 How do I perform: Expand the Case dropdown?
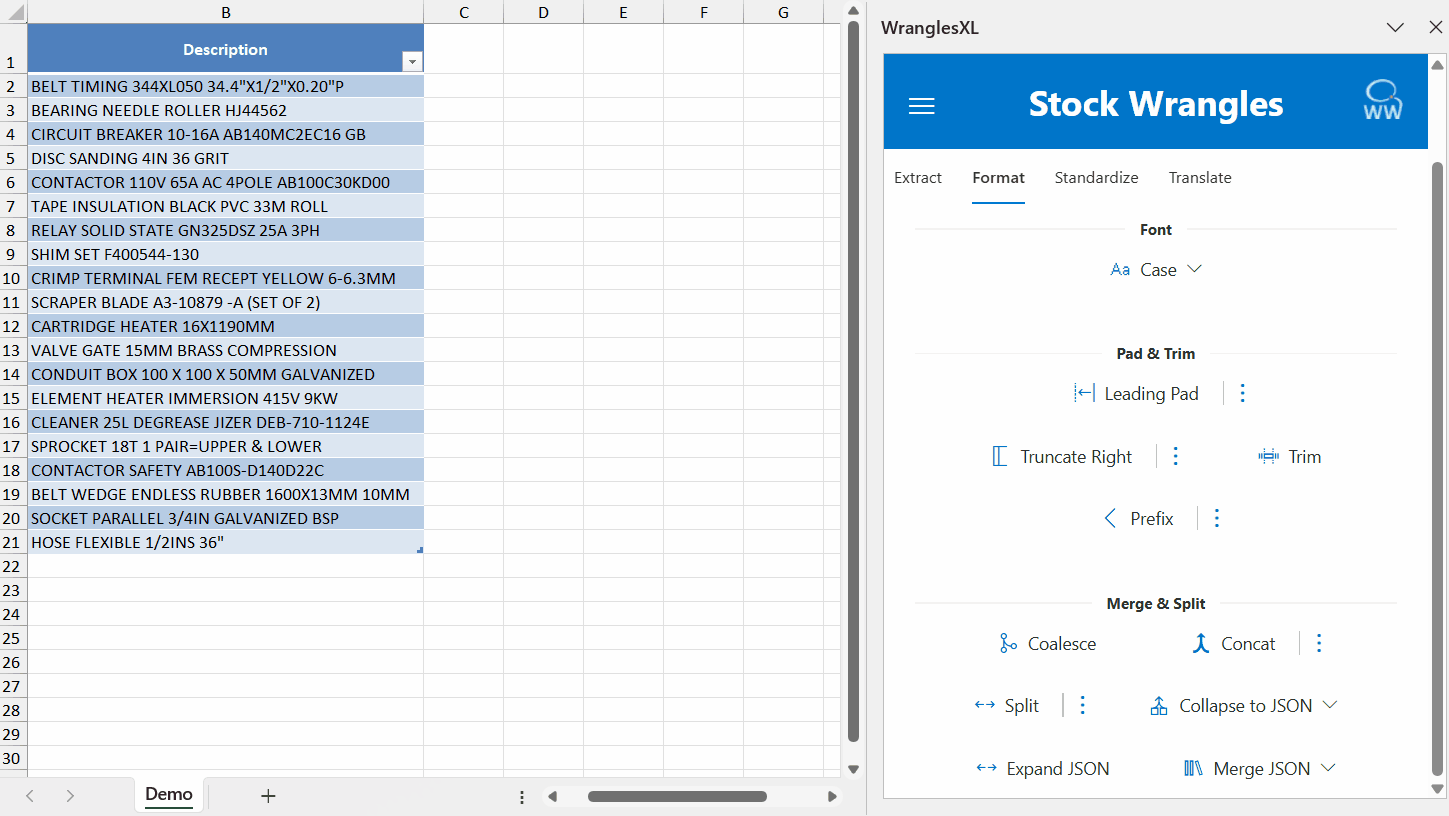click(x=1193, y=269)
